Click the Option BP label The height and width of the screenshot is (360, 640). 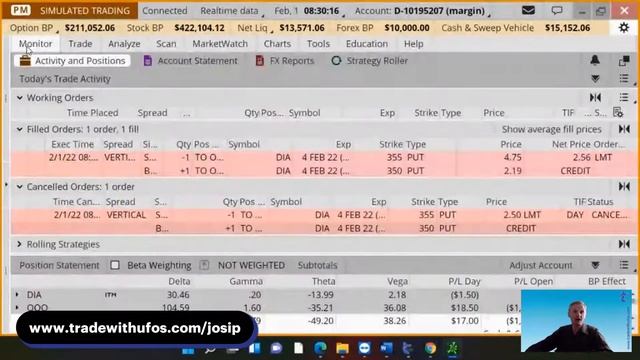[31, 28]
